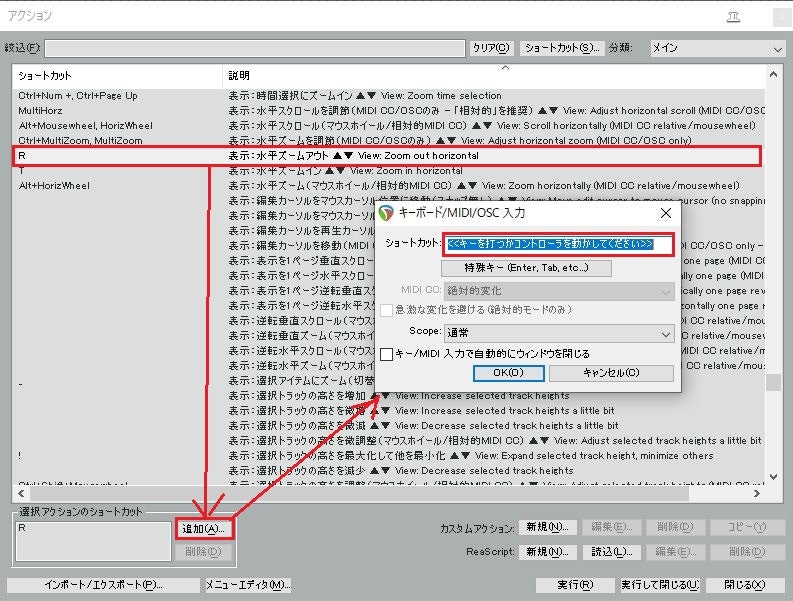Click the horizontal scrollbar right arrow
793x601 pixels.
point(757,493)
